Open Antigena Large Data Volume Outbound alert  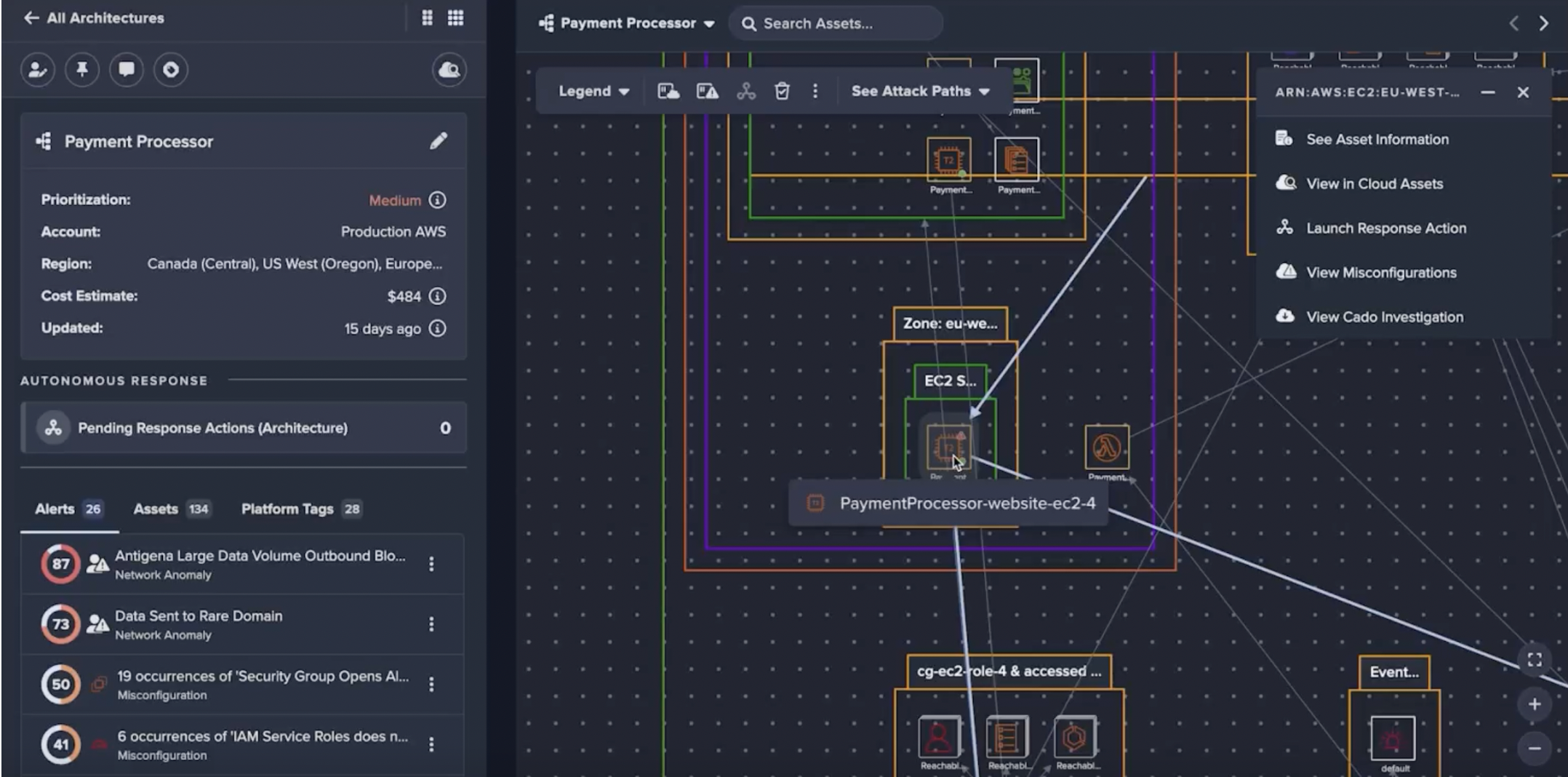pos(242,564)
